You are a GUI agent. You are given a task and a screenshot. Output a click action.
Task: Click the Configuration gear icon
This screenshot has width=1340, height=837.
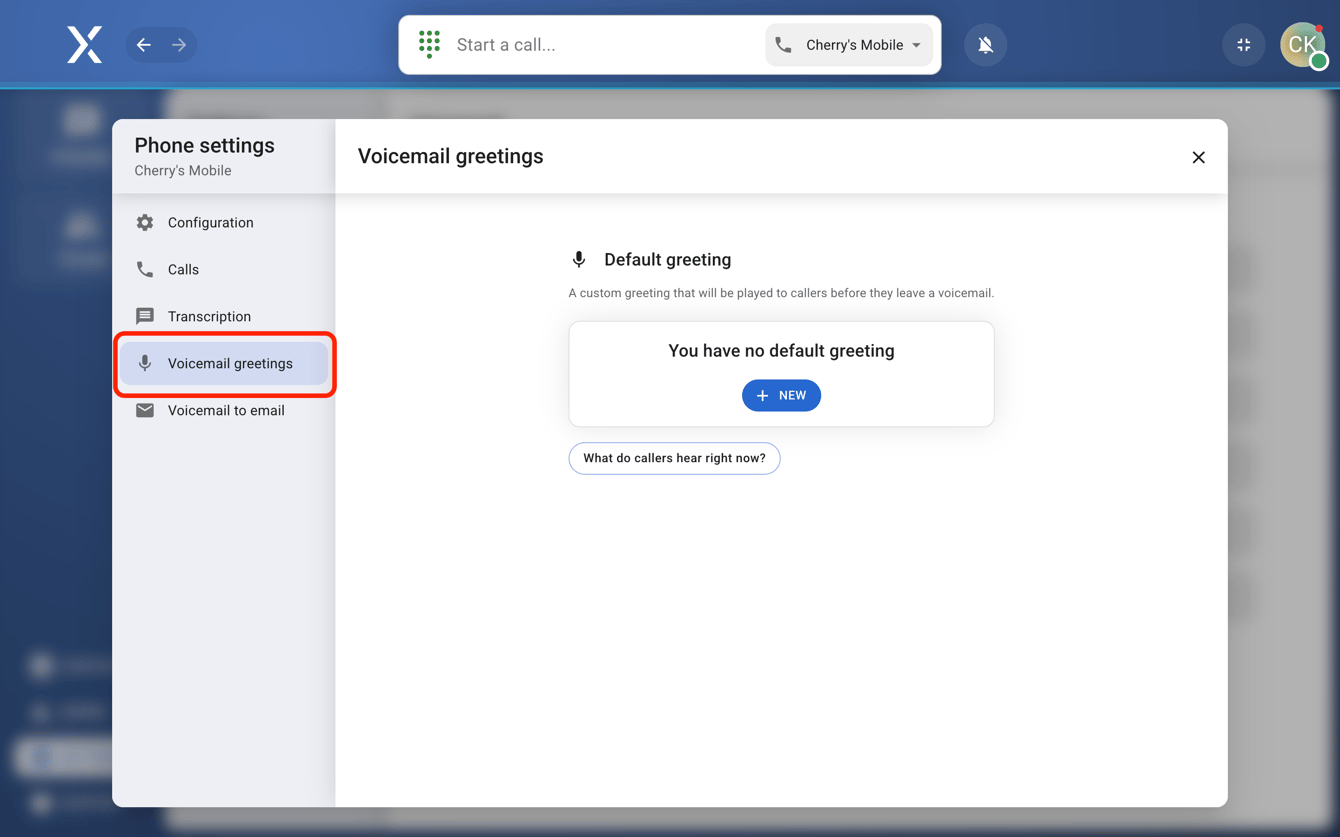coord(145,223)
